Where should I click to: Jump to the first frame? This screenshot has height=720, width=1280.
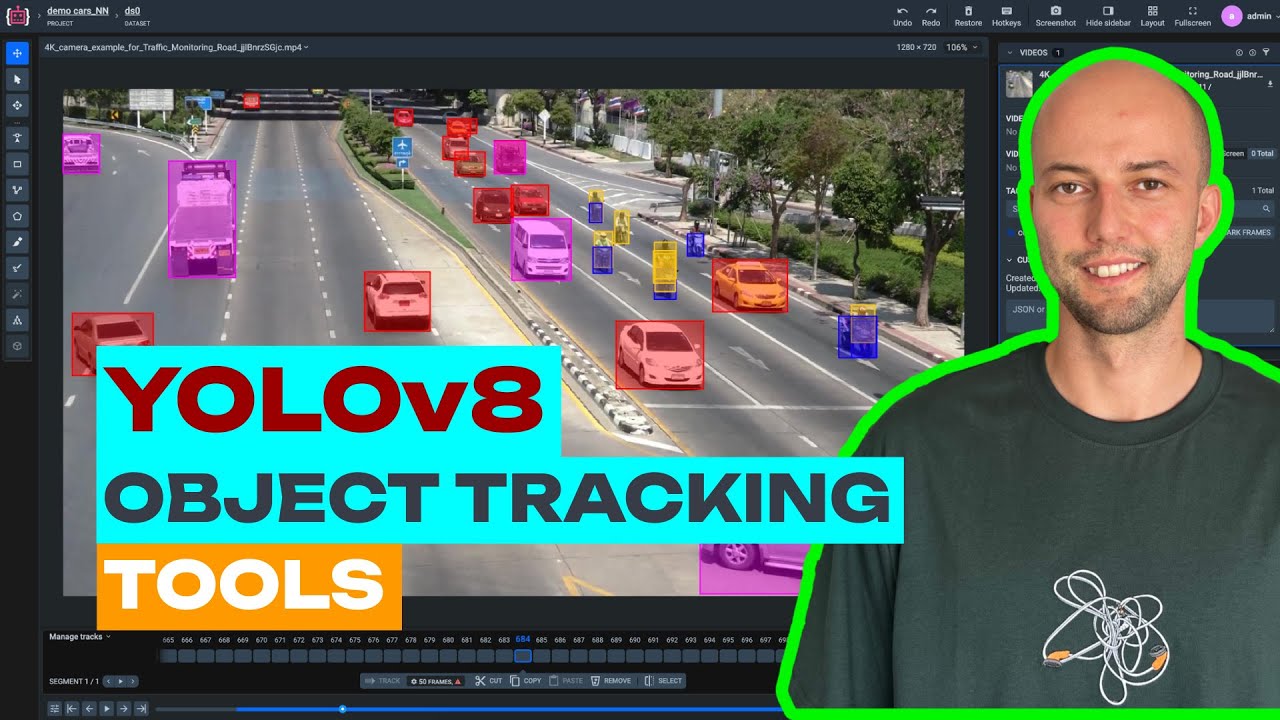pos(72,708)
